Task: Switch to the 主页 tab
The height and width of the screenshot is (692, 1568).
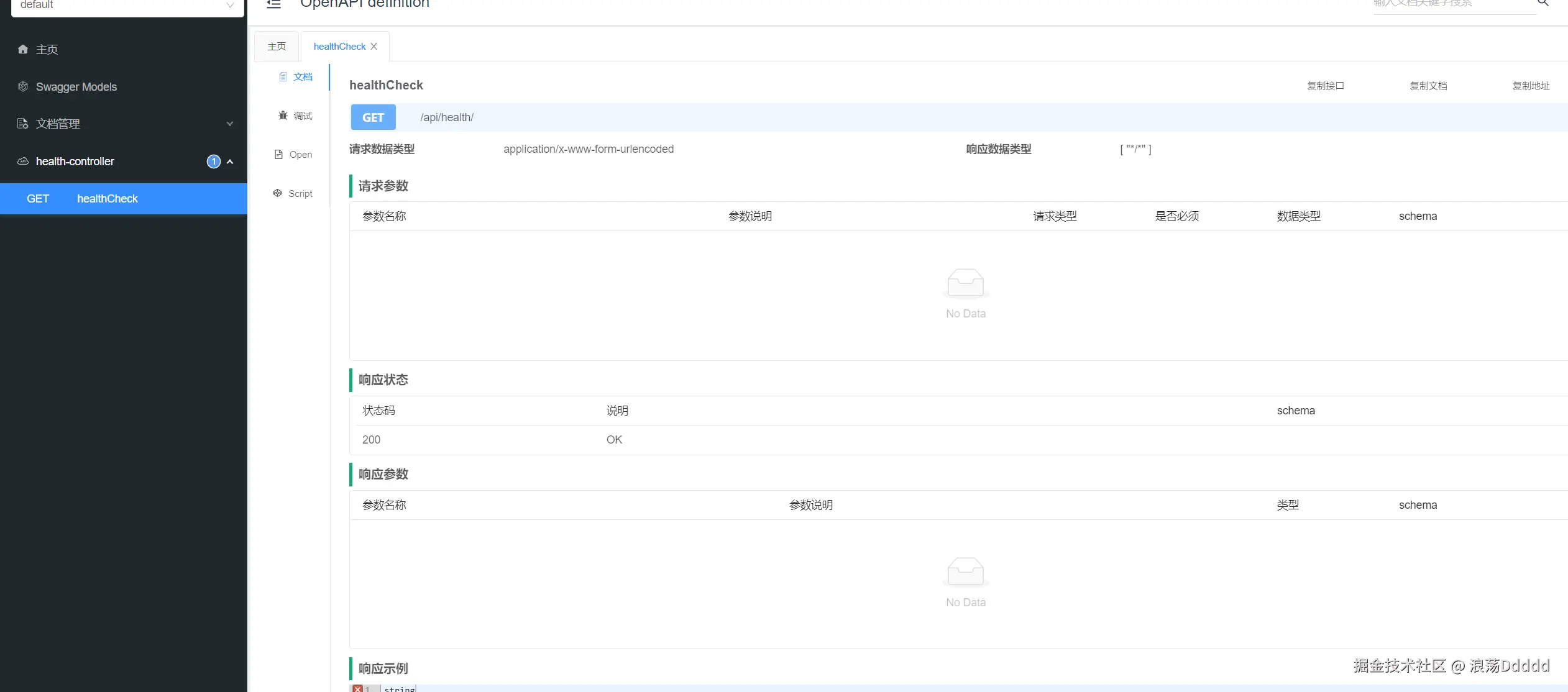Action: point(277,47)
